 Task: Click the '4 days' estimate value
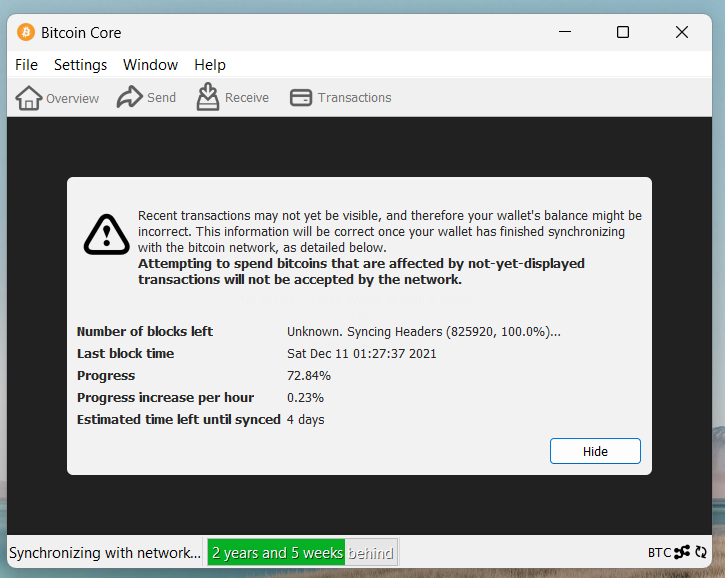[306, 419]
